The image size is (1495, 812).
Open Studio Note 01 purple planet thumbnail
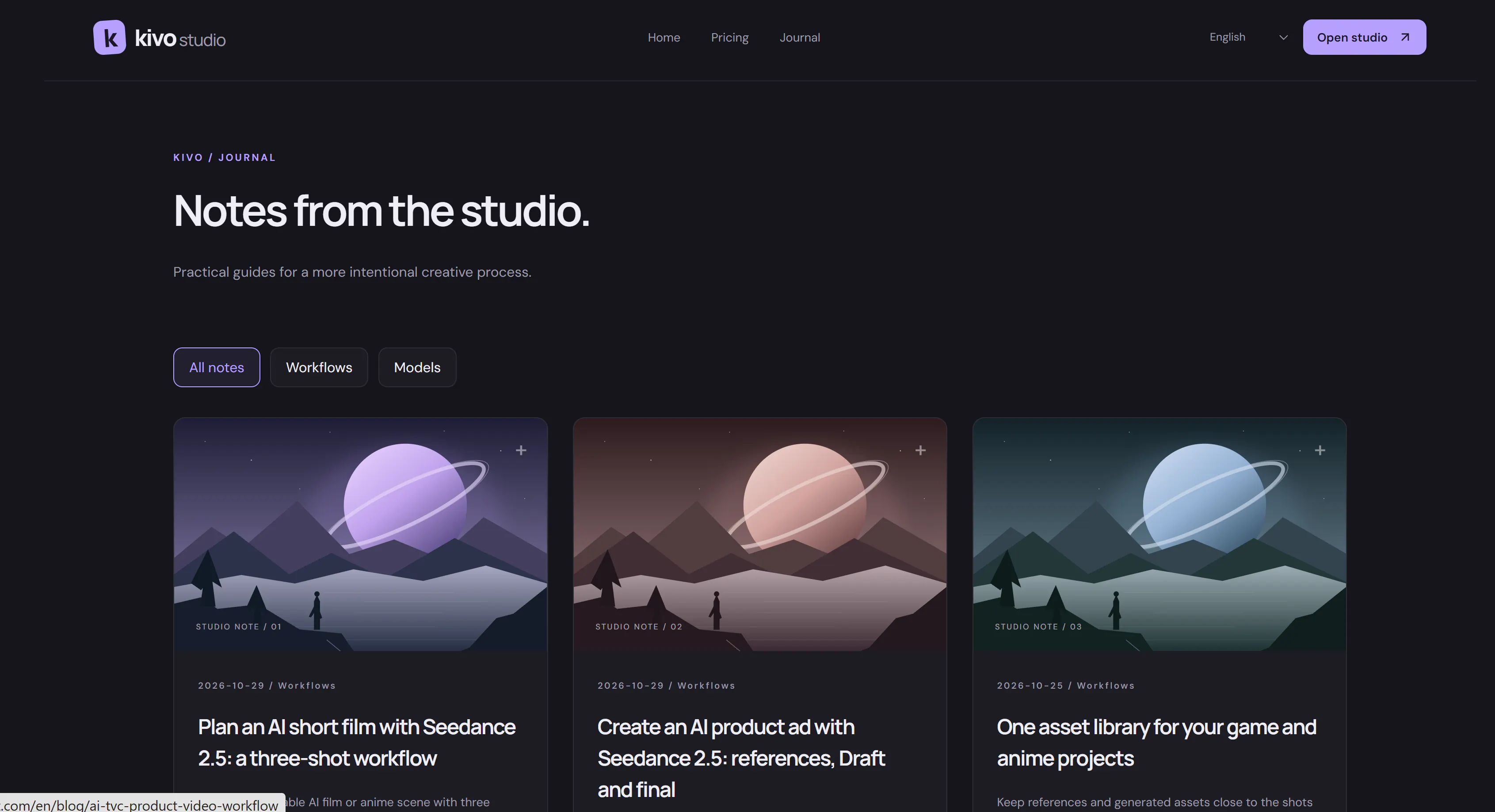pos(360,534)
